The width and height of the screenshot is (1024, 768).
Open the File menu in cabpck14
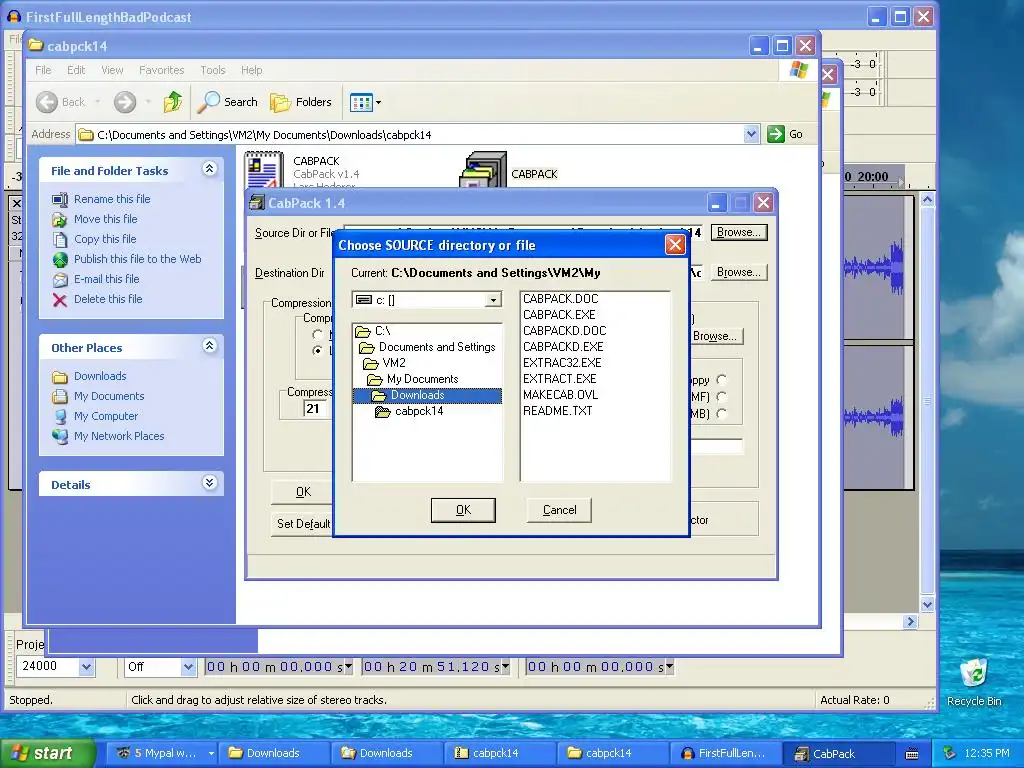pyautogui.click(x=43, y=70)
